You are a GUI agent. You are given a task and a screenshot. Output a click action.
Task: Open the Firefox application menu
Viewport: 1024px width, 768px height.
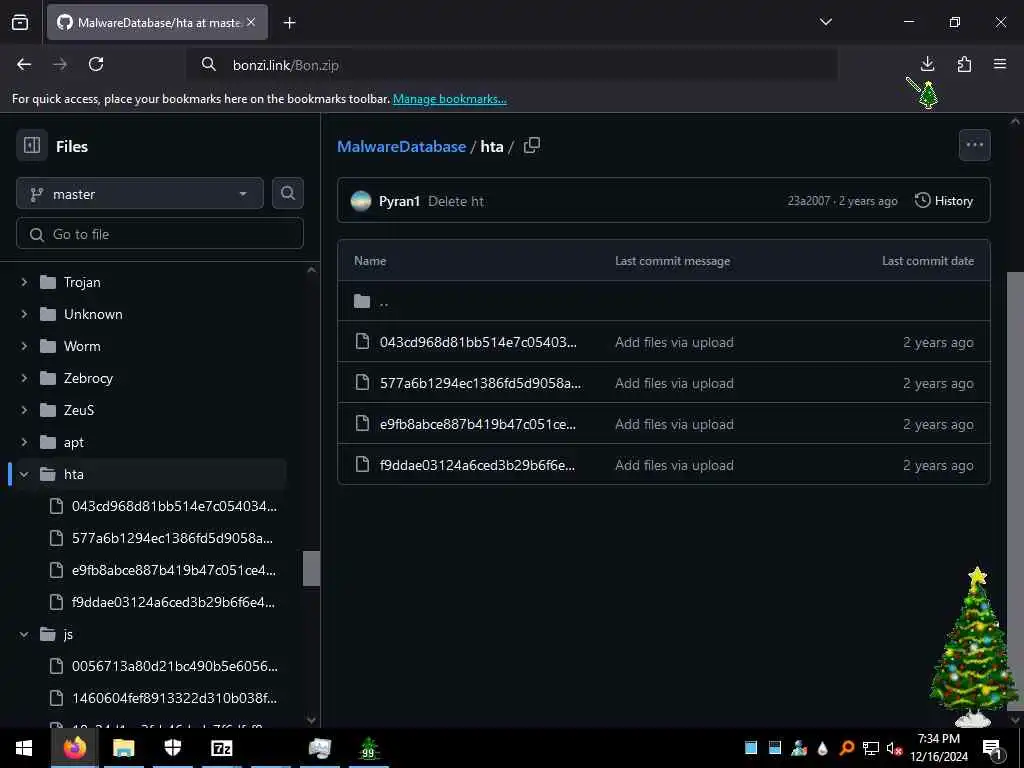click(1000, 64)
